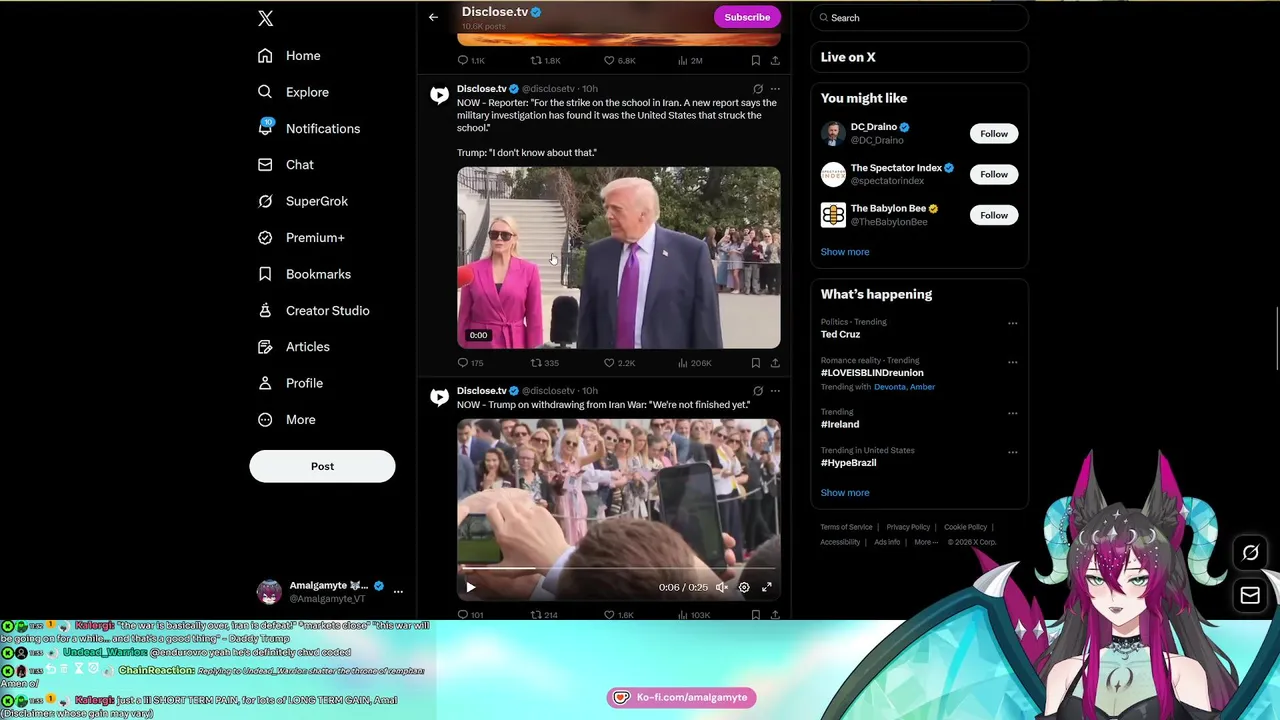Open account menu dots next to Amalgamyte
The width and height of the screenshot is (1280, 720).
point(398,592)
